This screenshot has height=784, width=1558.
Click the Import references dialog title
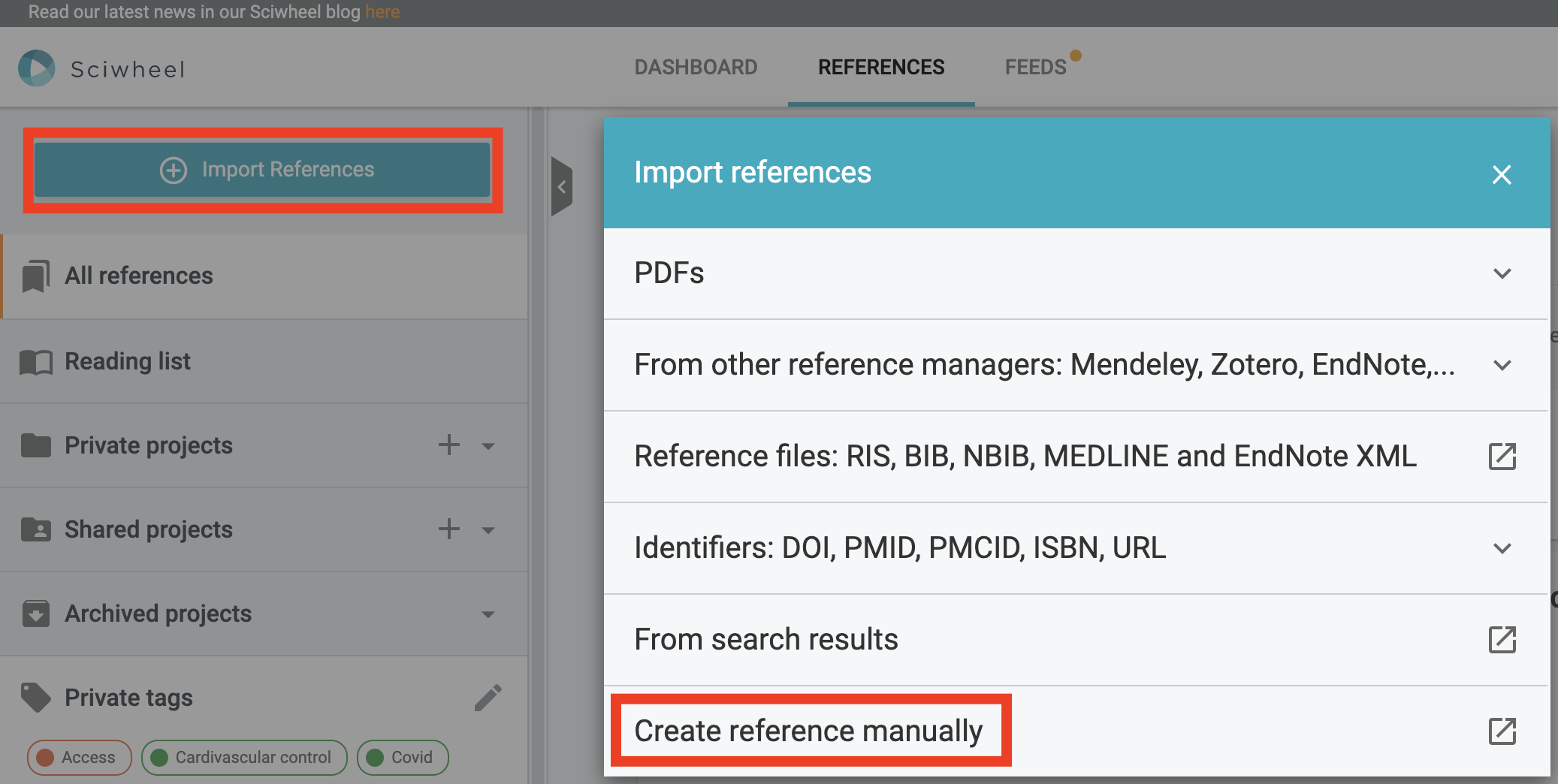(753, 172)
